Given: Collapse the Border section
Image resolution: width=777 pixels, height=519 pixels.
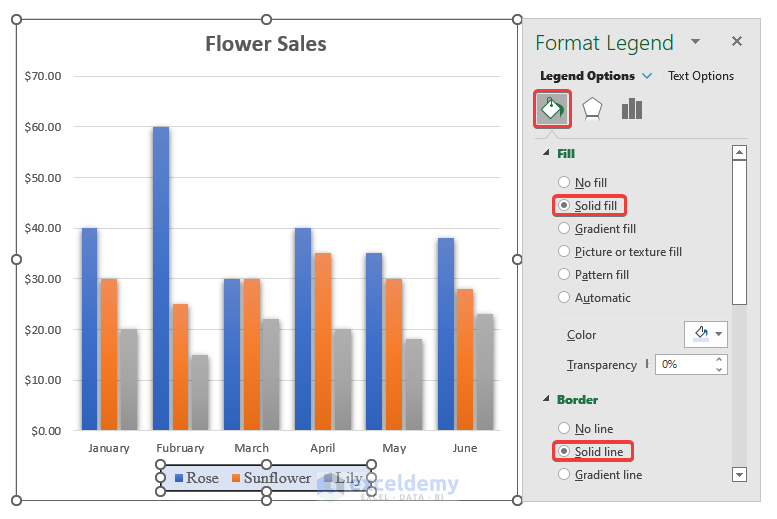Looking at the screenshot, I should [x=546, y=399].
